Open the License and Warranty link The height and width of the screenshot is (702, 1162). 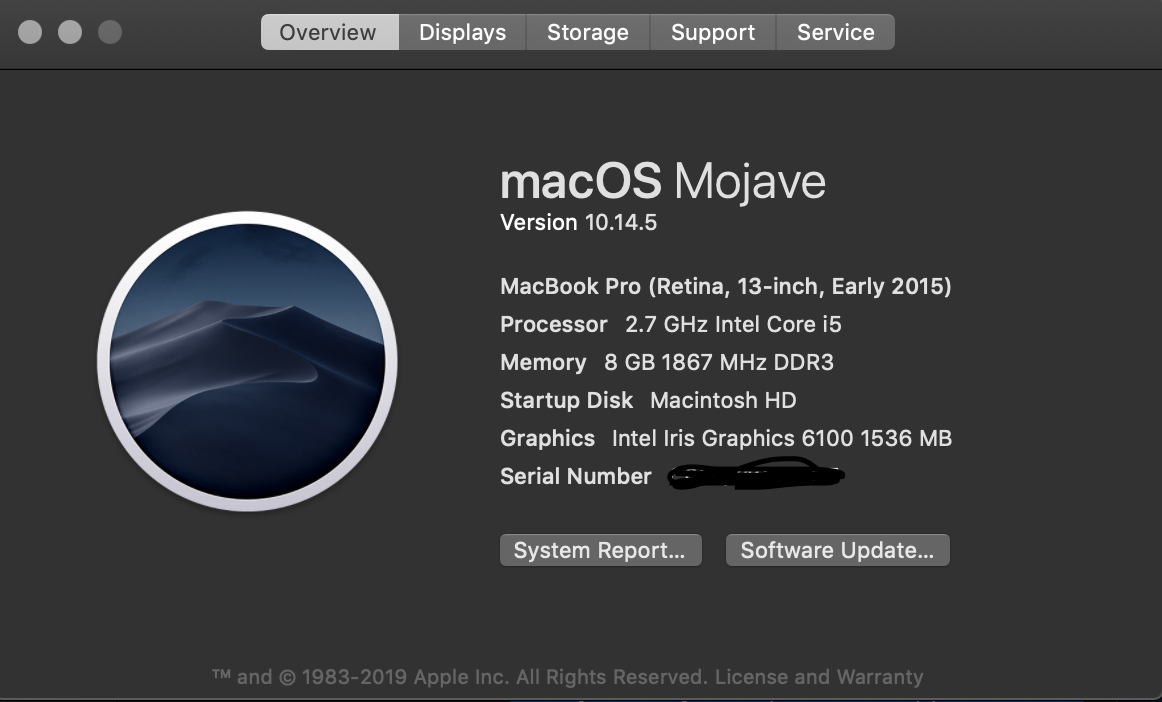pyautogui.click(x=819, y=677)
